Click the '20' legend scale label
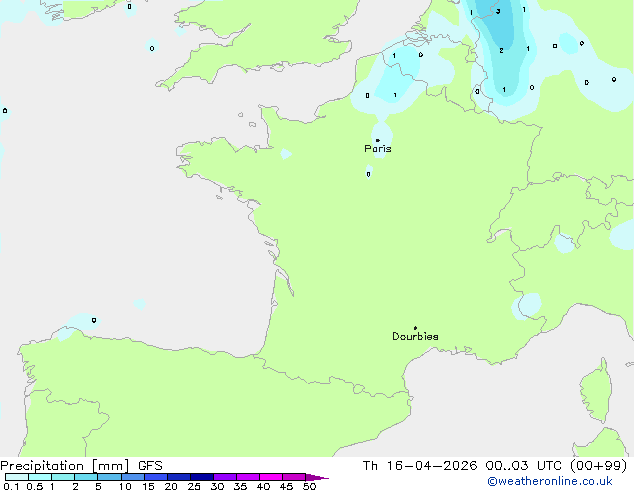Viewport: 634px width, 490px height. [171, 486]
